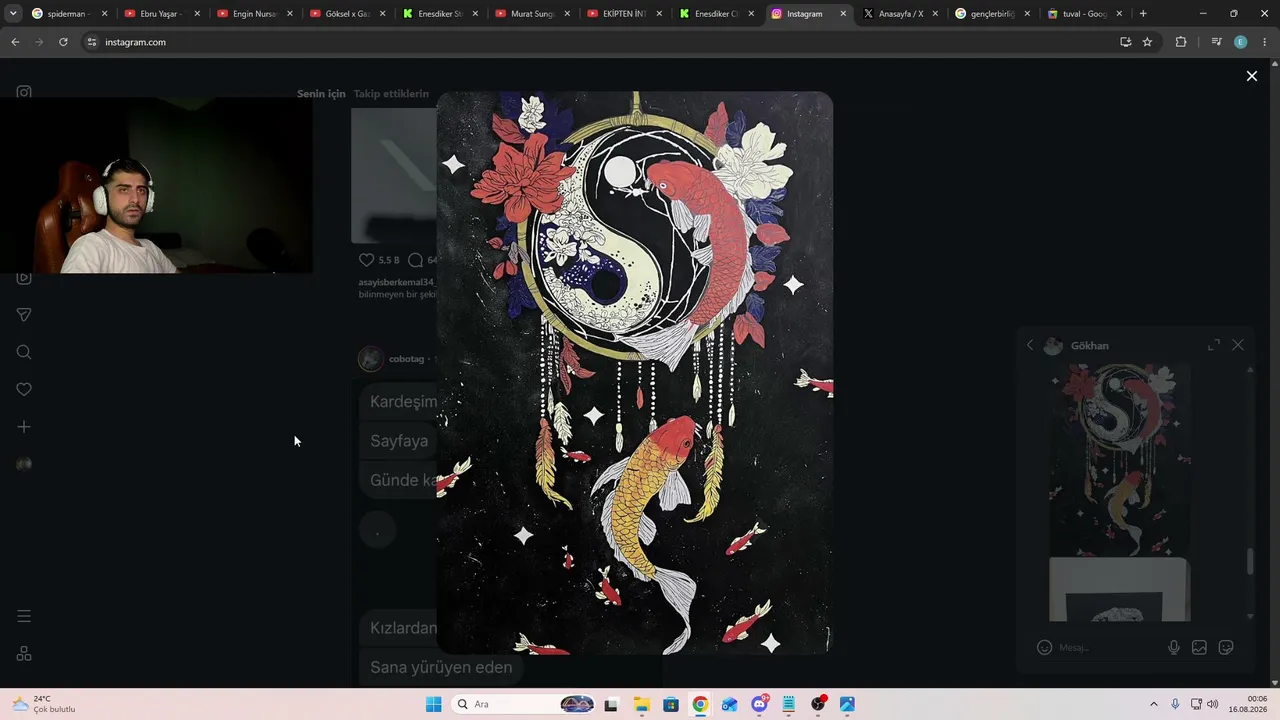This screenshot has width=1280, height=720.
Task: Open Discord from the taskbar
Action: coord(759,704)
